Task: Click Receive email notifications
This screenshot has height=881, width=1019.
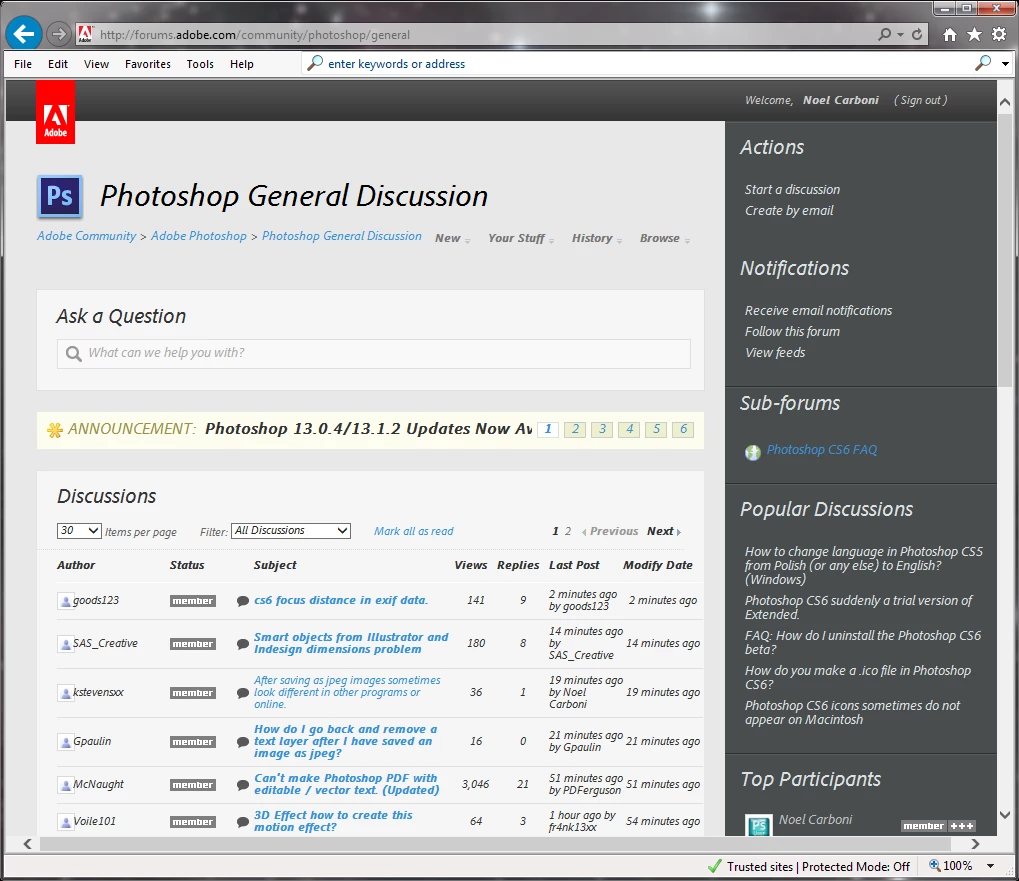Action: click(818, 311)
